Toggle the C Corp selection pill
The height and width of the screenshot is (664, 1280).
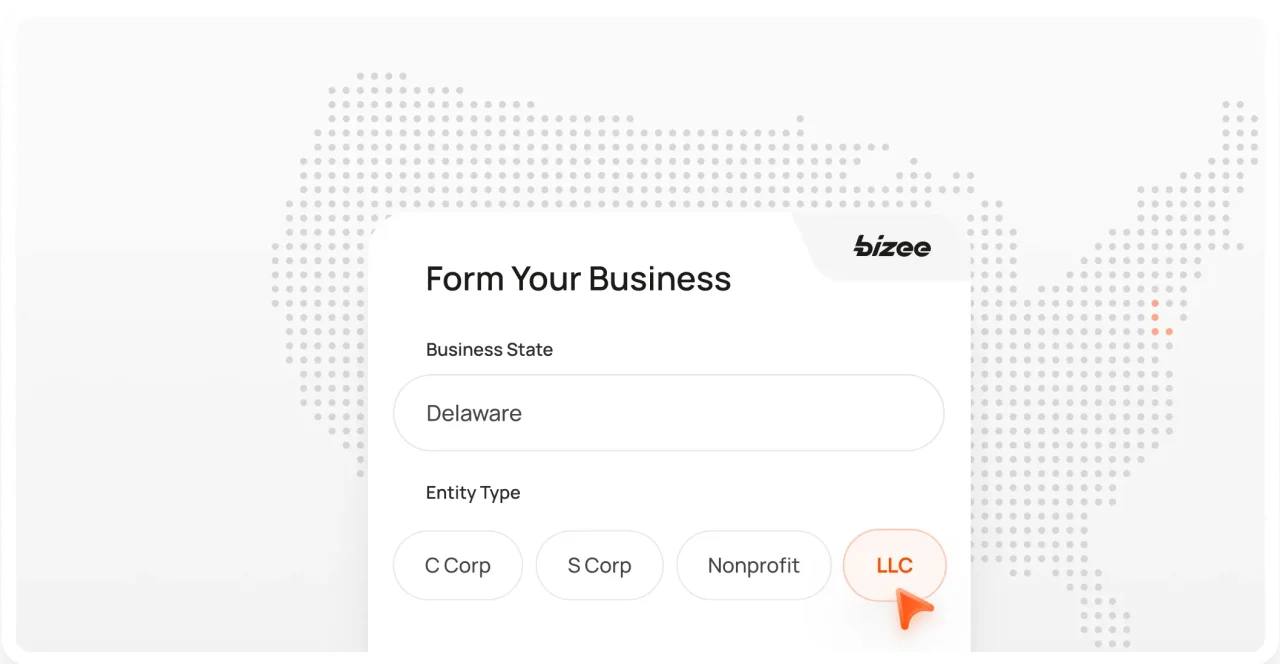click(457, 565)
